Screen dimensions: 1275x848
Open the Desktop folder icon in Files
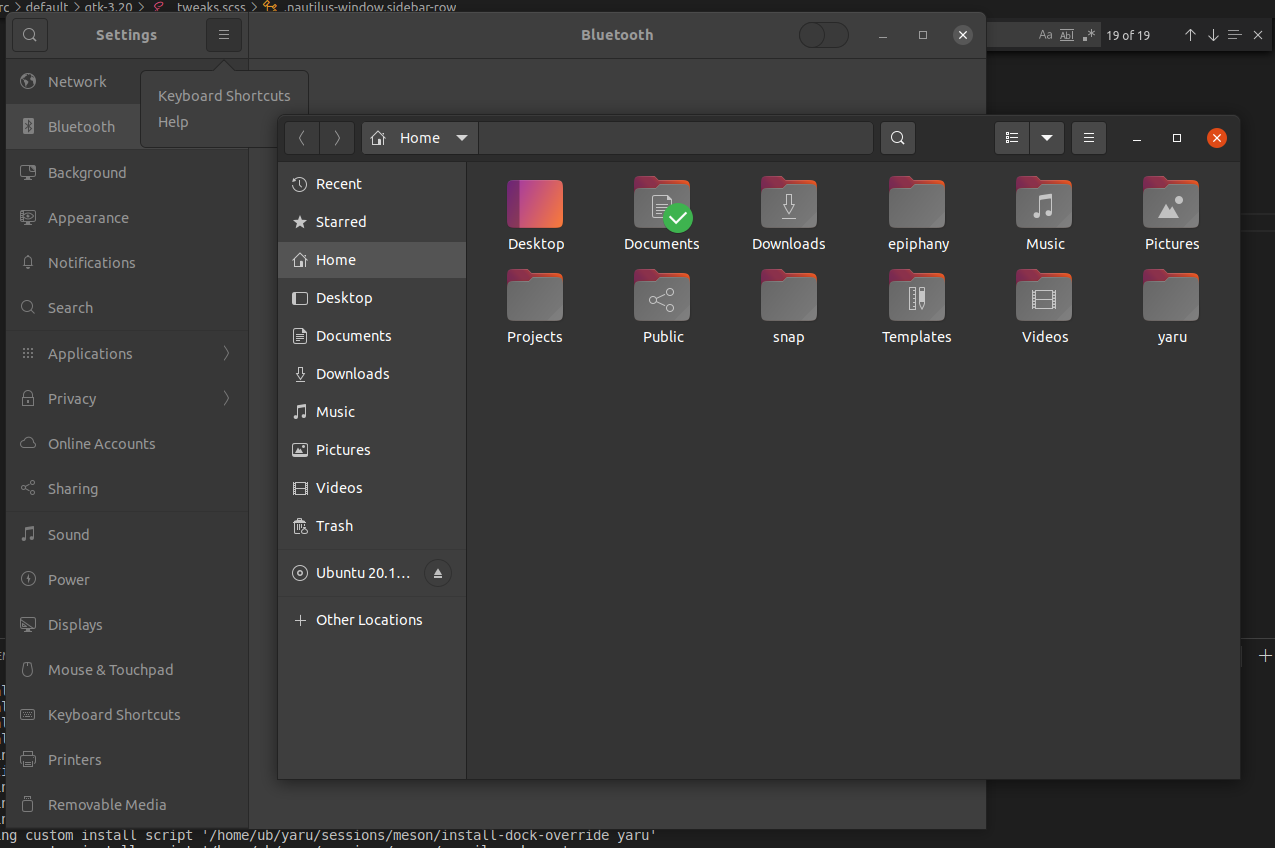click(x=535, y=204)
